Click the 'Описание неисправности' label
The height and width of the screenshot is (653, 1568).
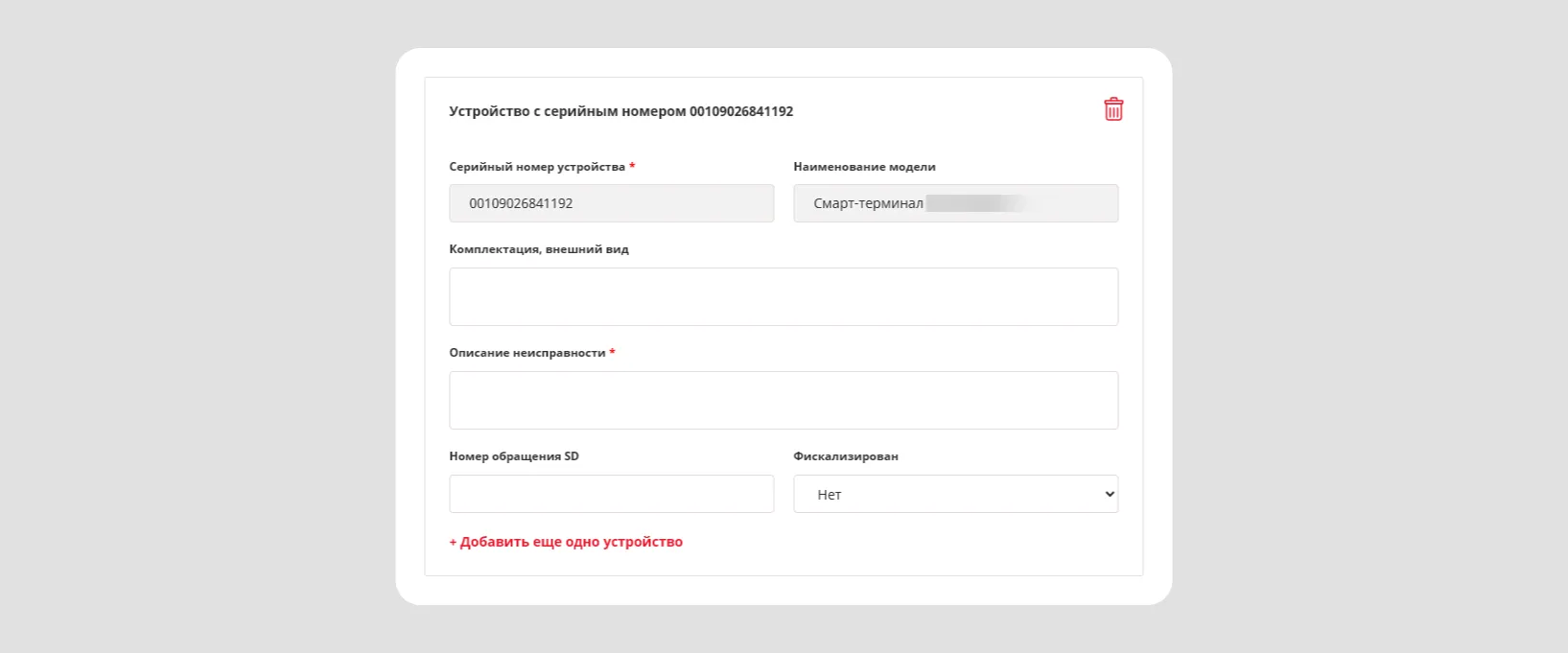point(527,353)
